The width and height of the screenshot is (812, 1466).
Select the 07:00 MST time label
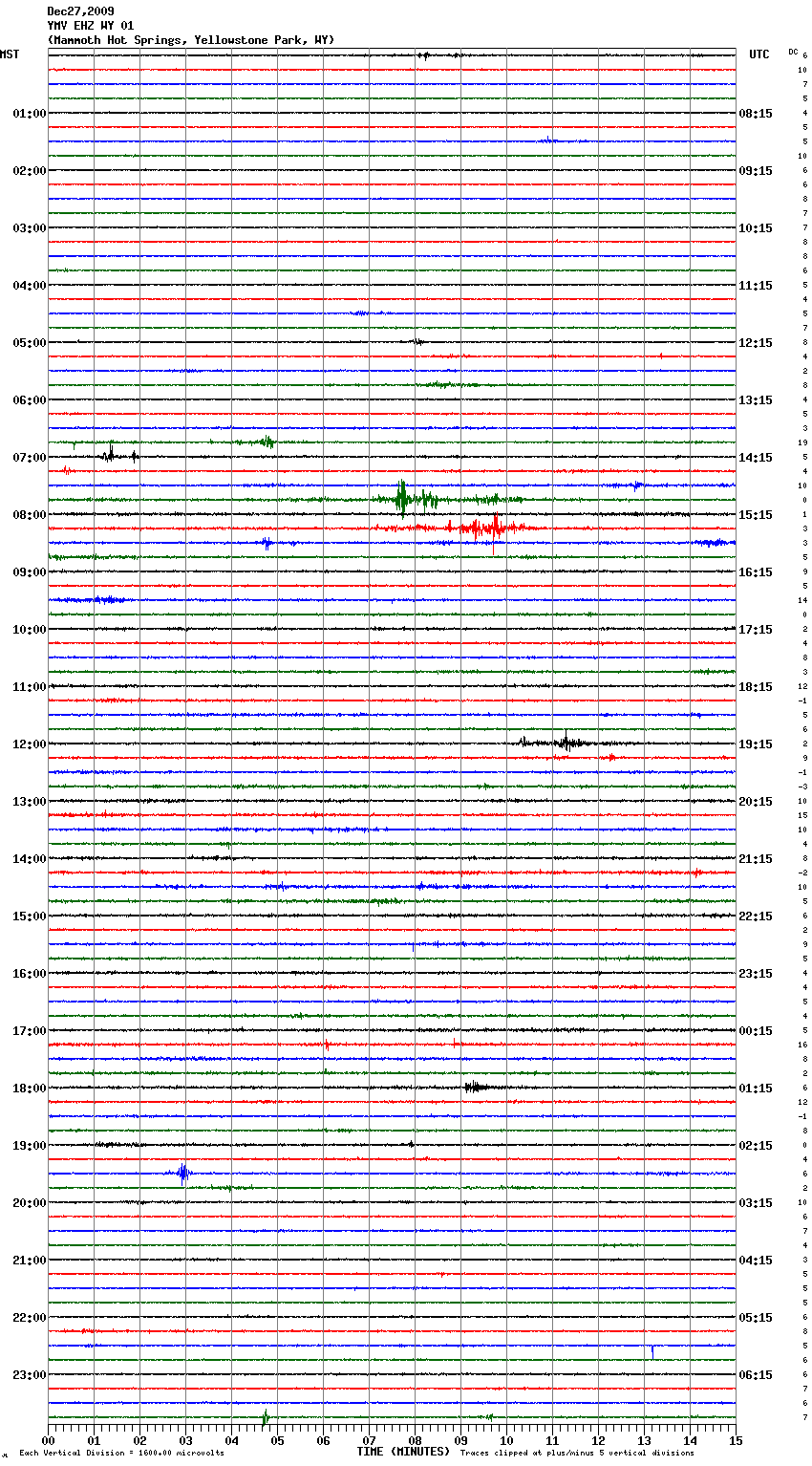(x=29, y=458)
